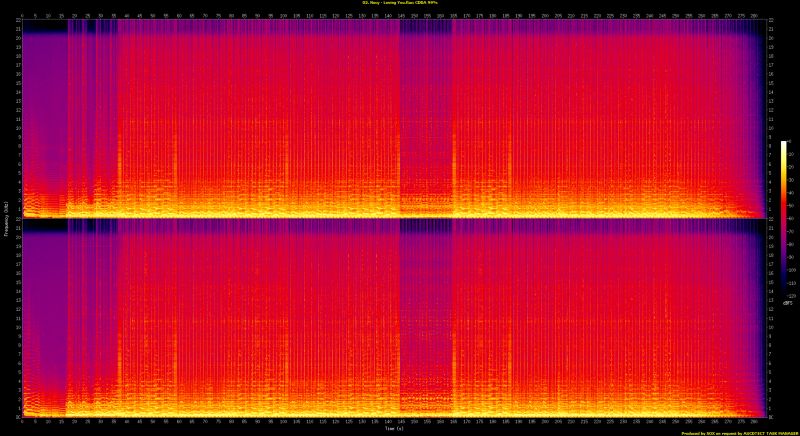Click the top white end of color scale

[784, 143]
